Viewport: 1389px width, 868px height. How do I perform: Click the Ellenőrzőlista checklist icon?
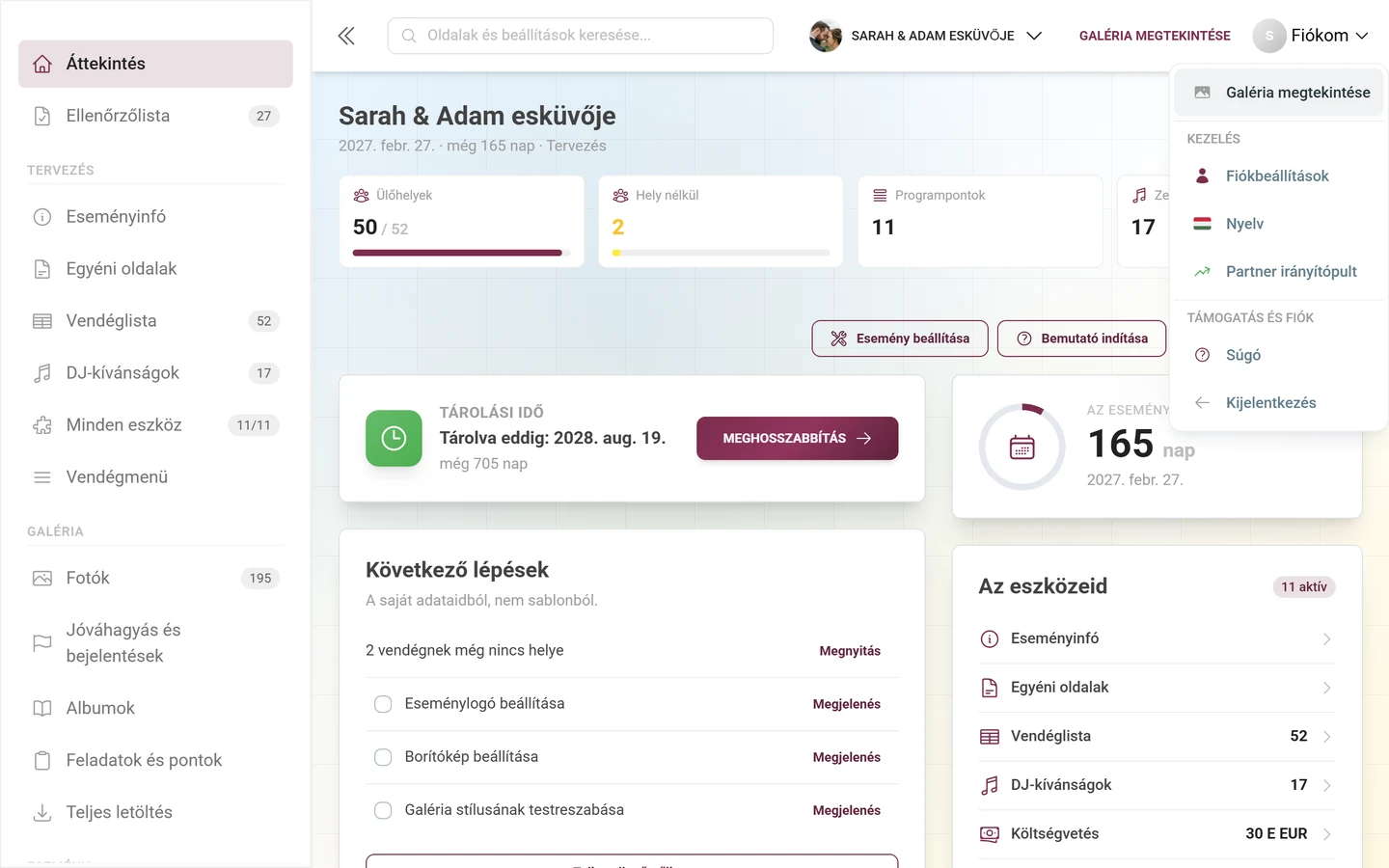click(x=42, y=116)
